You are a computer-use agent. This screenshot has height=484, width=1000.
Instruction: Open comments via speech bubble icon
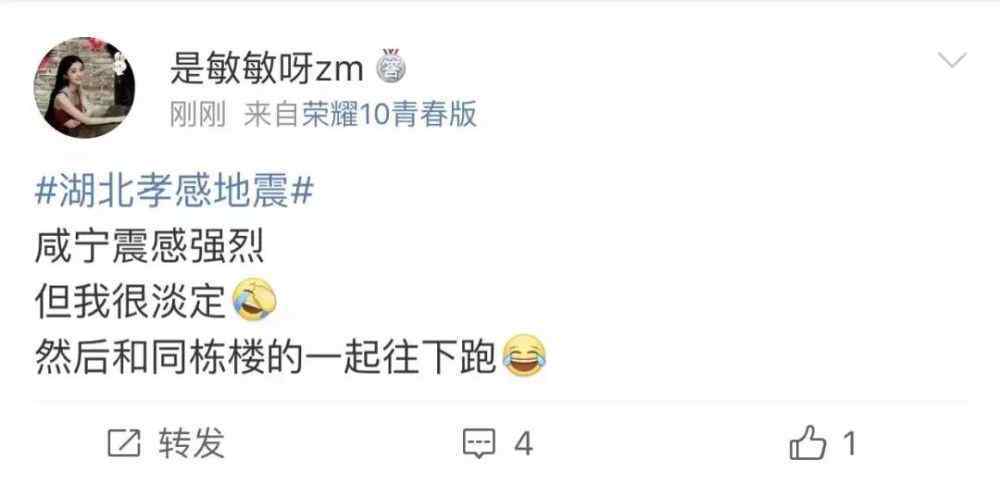coord(479,443)
